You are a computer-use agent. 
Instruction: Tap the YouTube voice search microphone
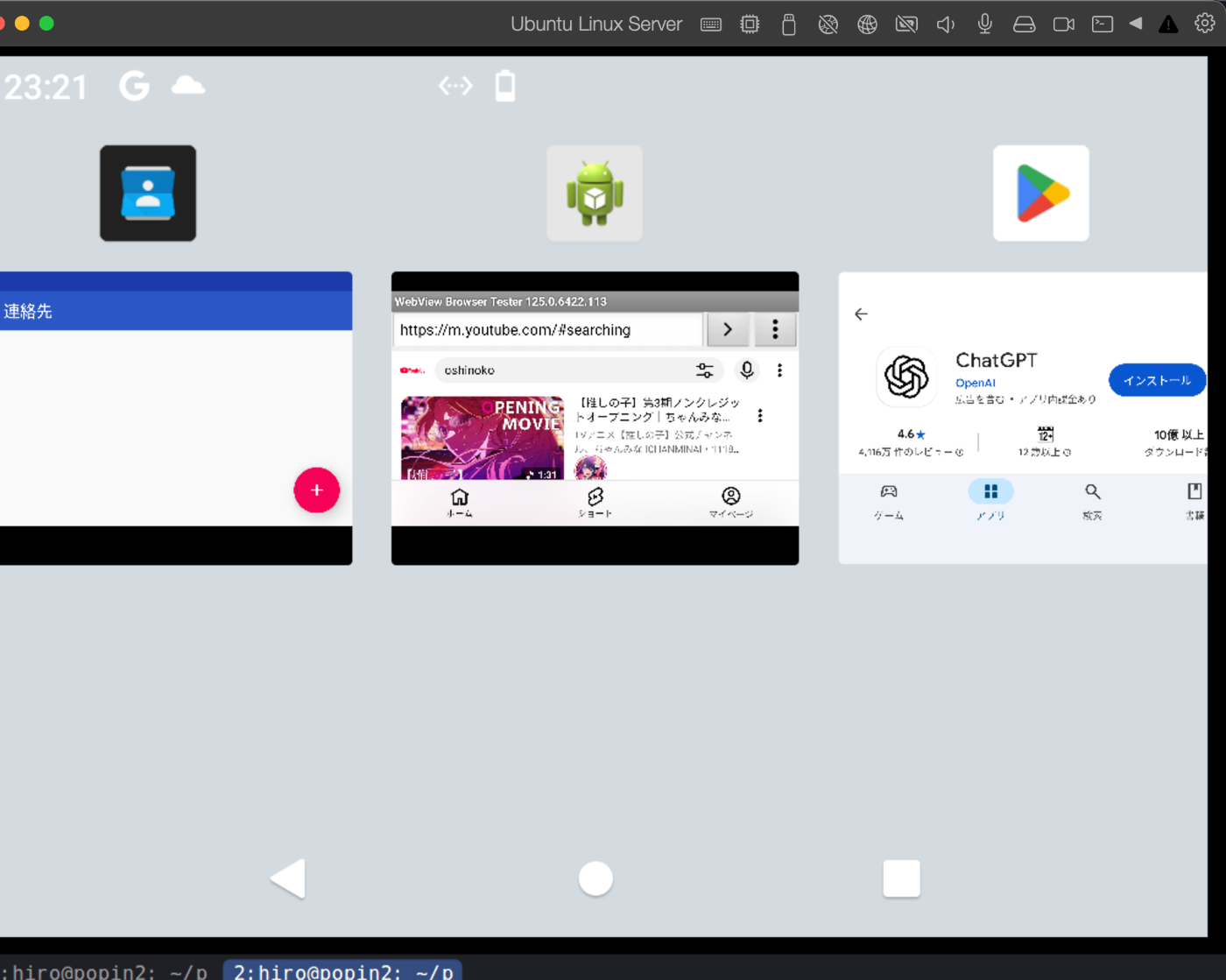pos(747,370)
